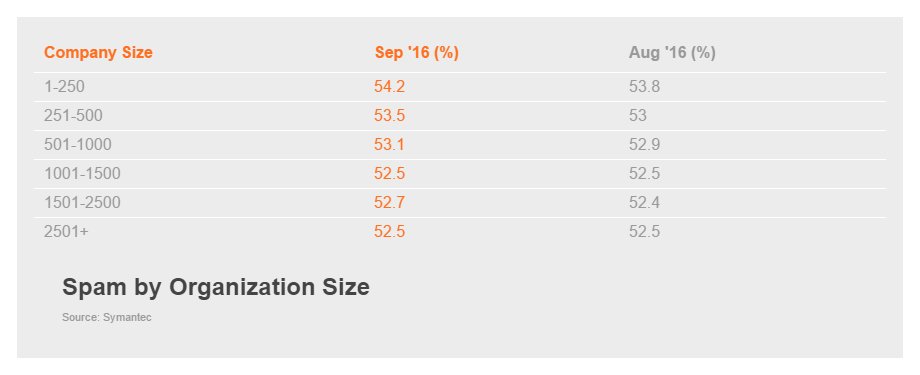Click the 251-500 row label

[73, 116]
